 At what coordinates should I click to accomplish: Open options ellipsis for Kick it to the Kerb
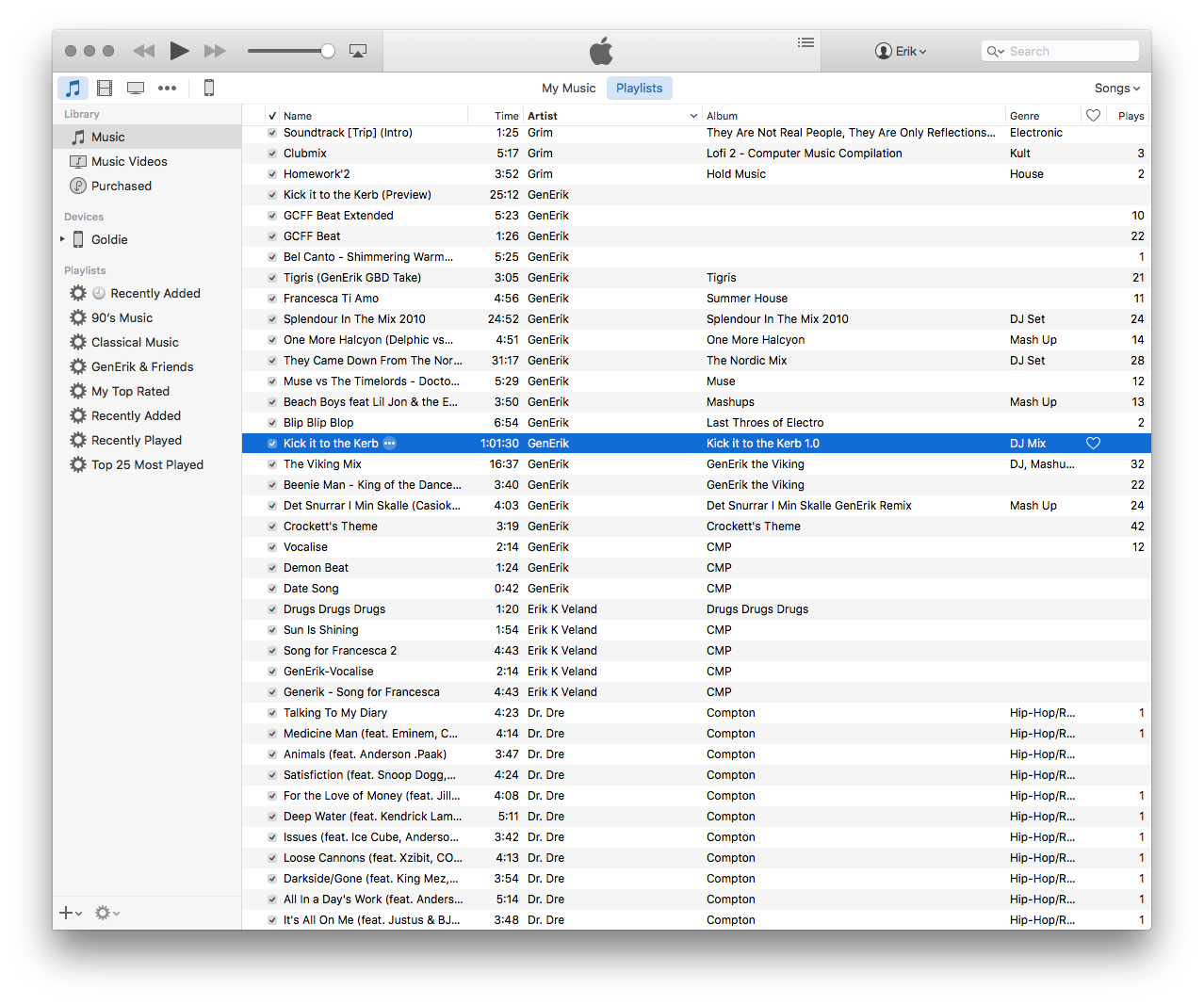pos(389,444)
